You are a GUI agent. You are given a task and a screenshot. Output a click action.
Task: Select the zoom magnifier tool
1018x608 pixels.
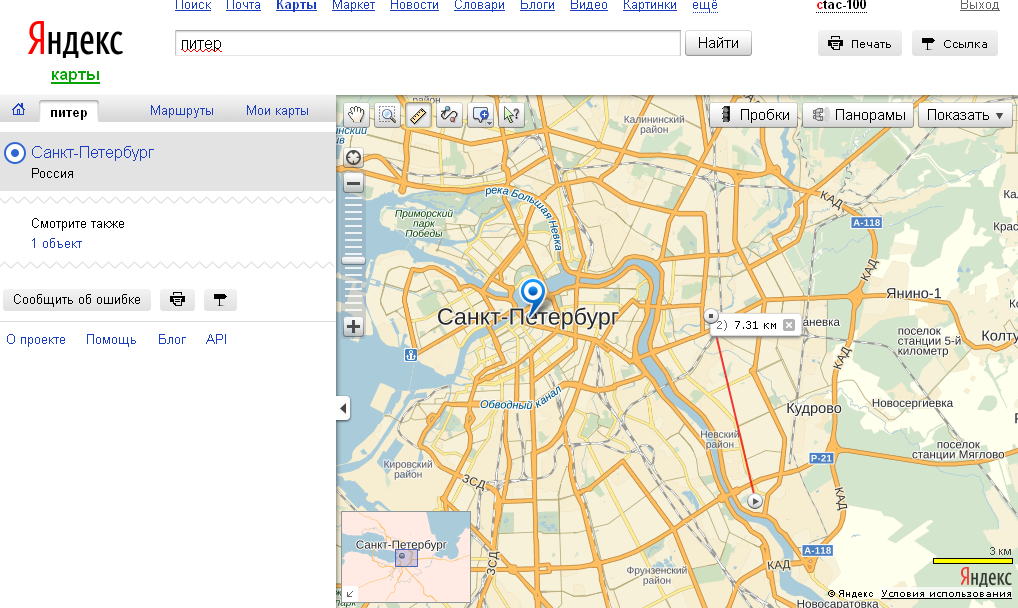pos(388,116)
